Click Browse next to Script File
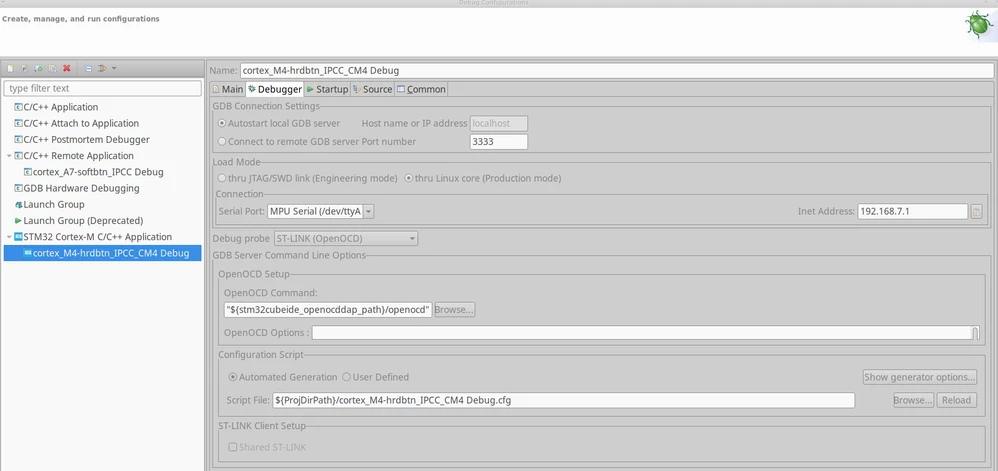998x471 pixels. pyautogui.click(x=913, y=400)
